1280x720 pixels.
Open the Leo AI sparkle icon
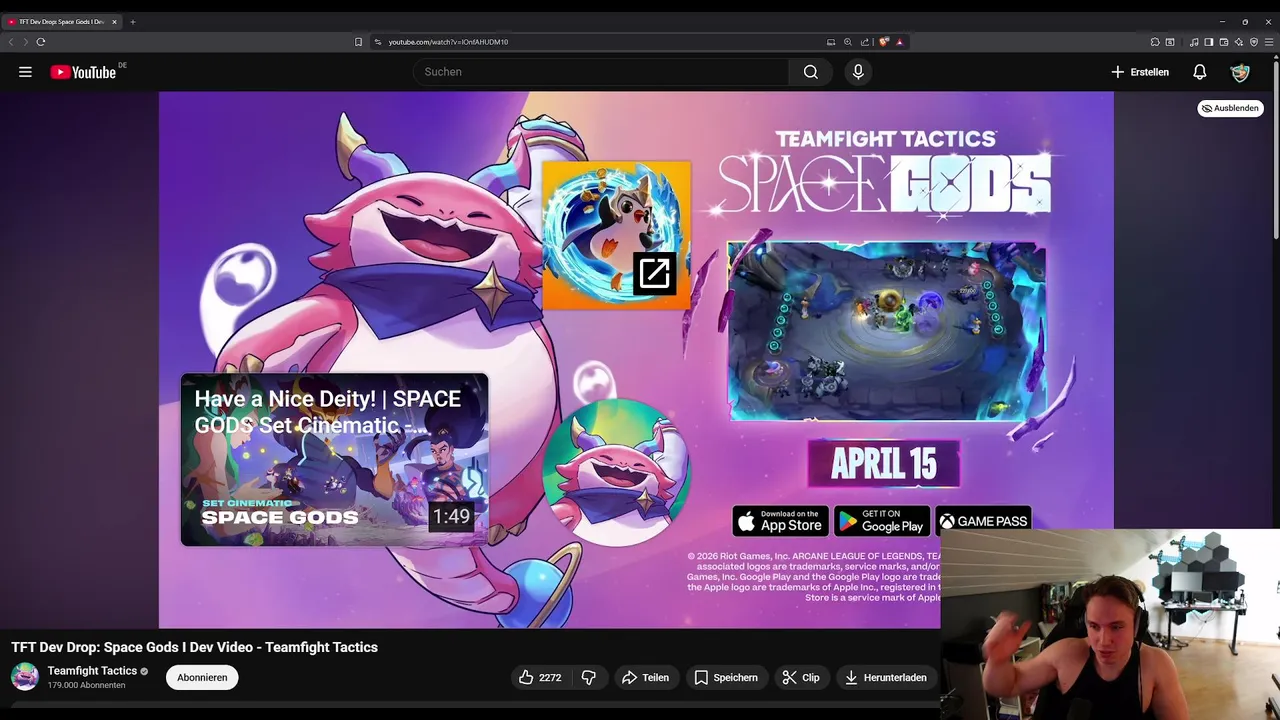click(1239, 42)
